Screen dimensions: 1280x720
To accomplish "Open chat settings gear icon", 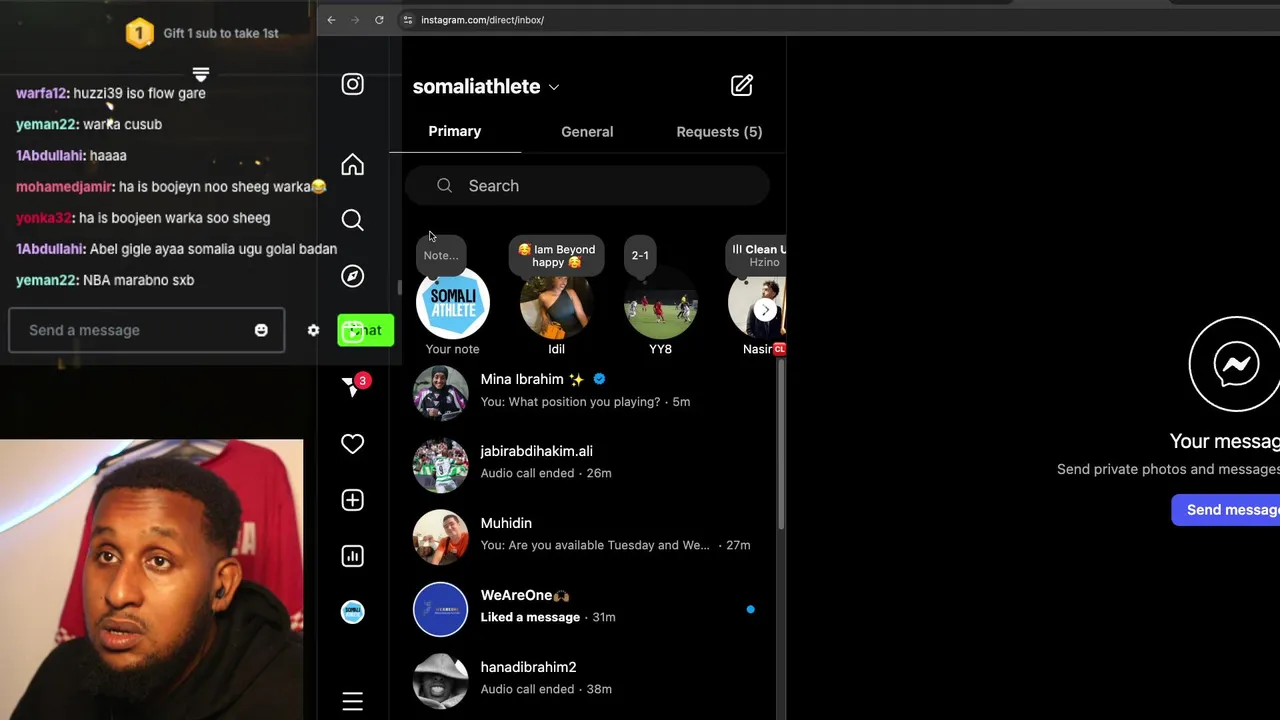I will (313, 330).
